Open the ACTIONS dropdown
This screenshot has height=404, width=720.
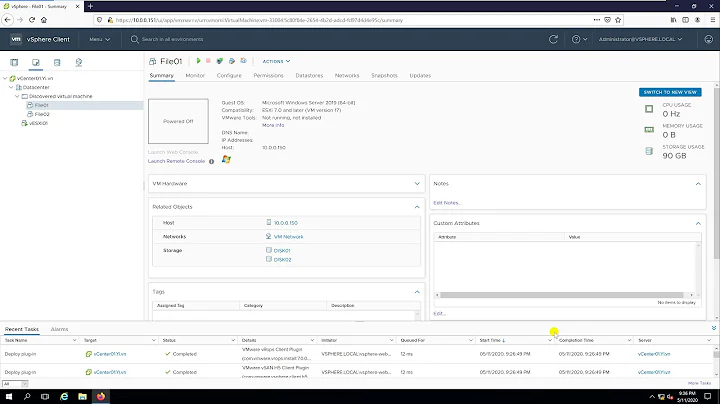point(276,61)
